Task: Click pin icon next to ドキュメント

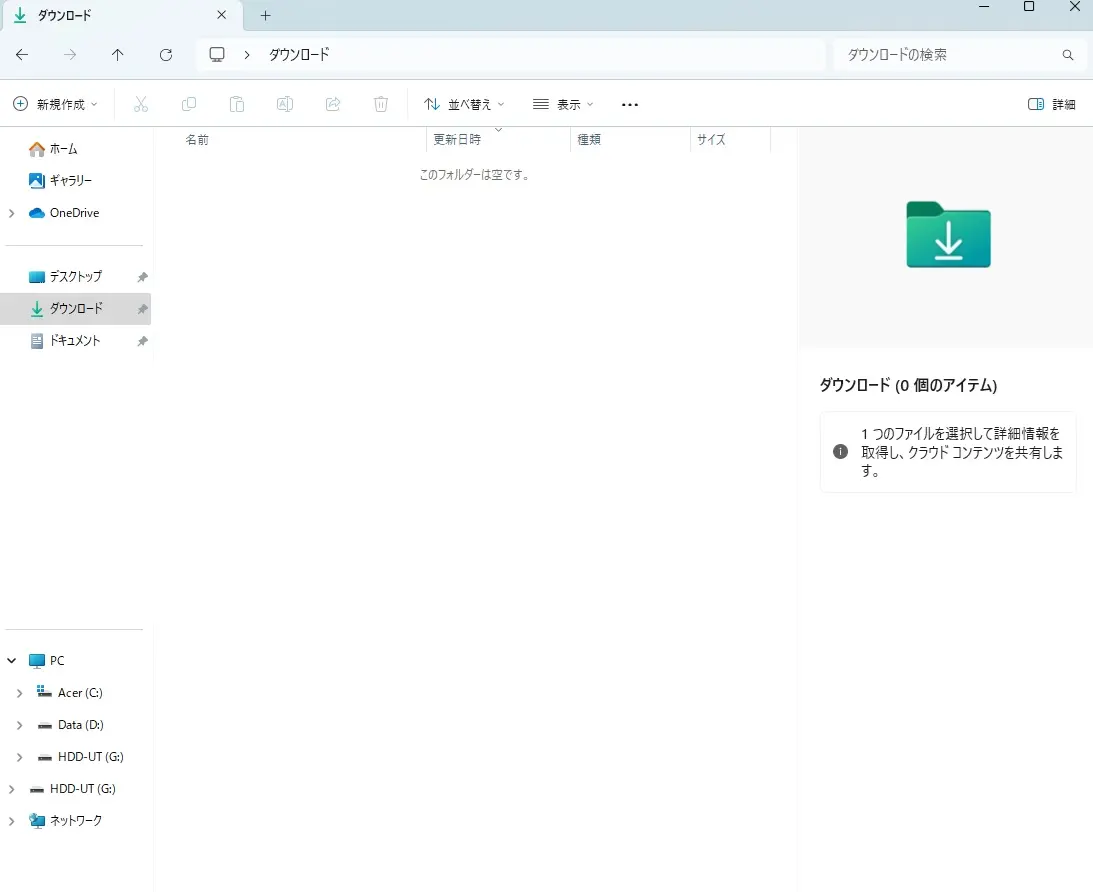Action: (x=142, y=341)
